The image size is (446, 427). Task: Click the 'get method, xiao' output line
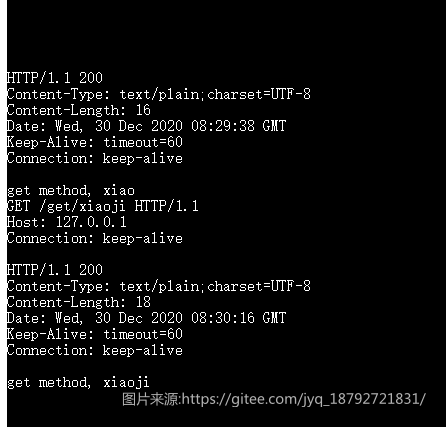click(71, 190)
